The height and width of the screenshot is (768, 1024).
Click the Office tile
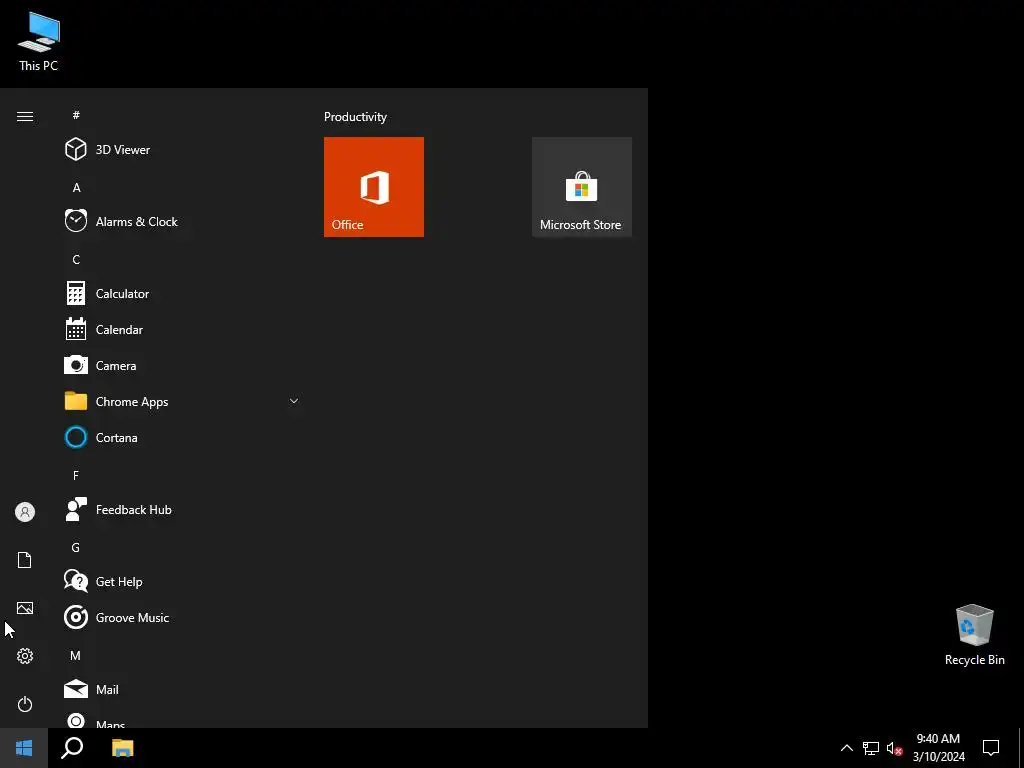pyautogui.click(x=374, y=187)
